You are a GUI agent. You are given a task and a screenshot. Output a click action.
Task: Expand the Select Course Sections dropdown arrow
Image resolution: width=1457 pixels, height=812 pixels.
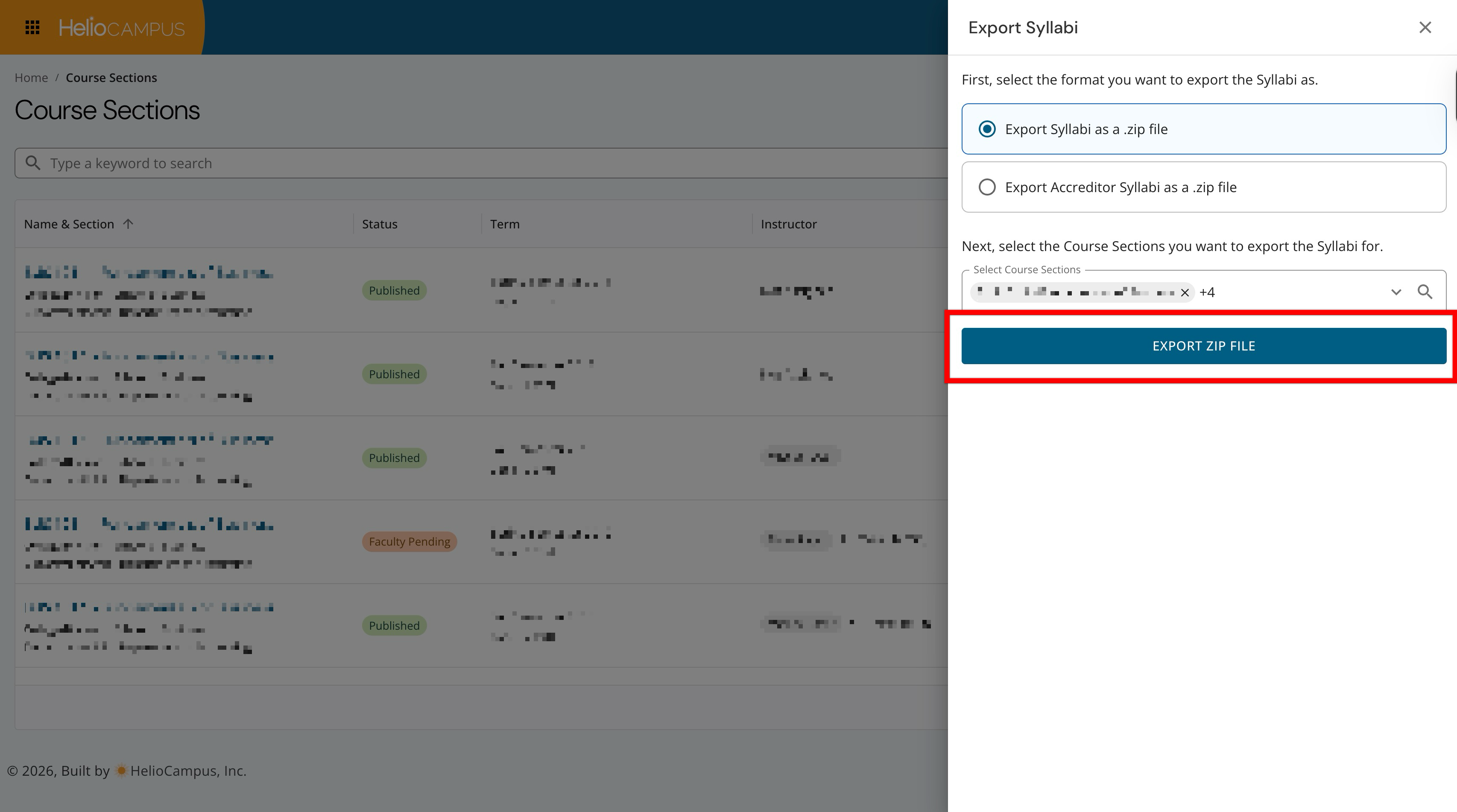1396,292
